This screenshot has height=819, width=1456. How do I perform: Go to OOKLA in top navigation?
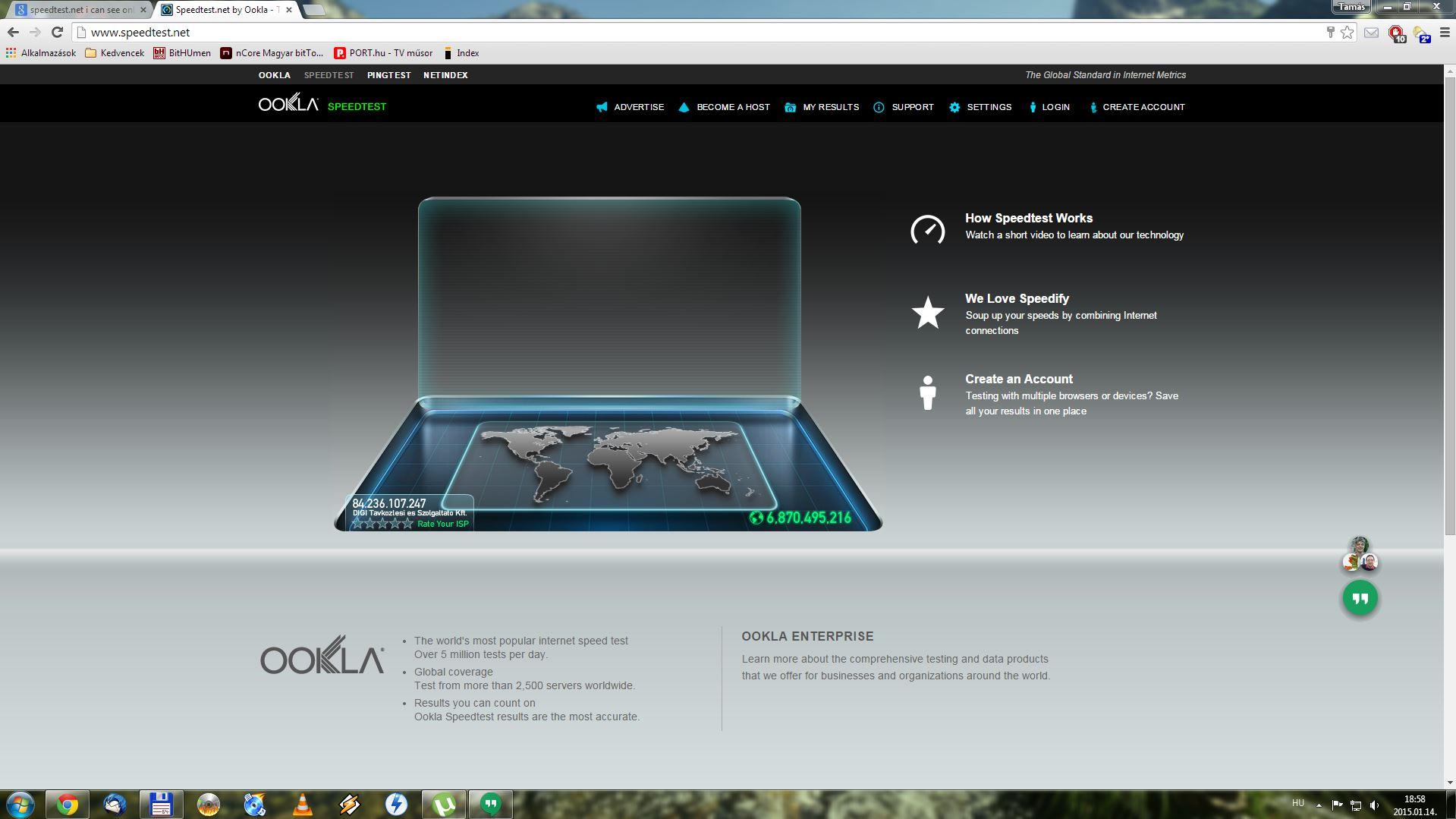pos(275,75)
